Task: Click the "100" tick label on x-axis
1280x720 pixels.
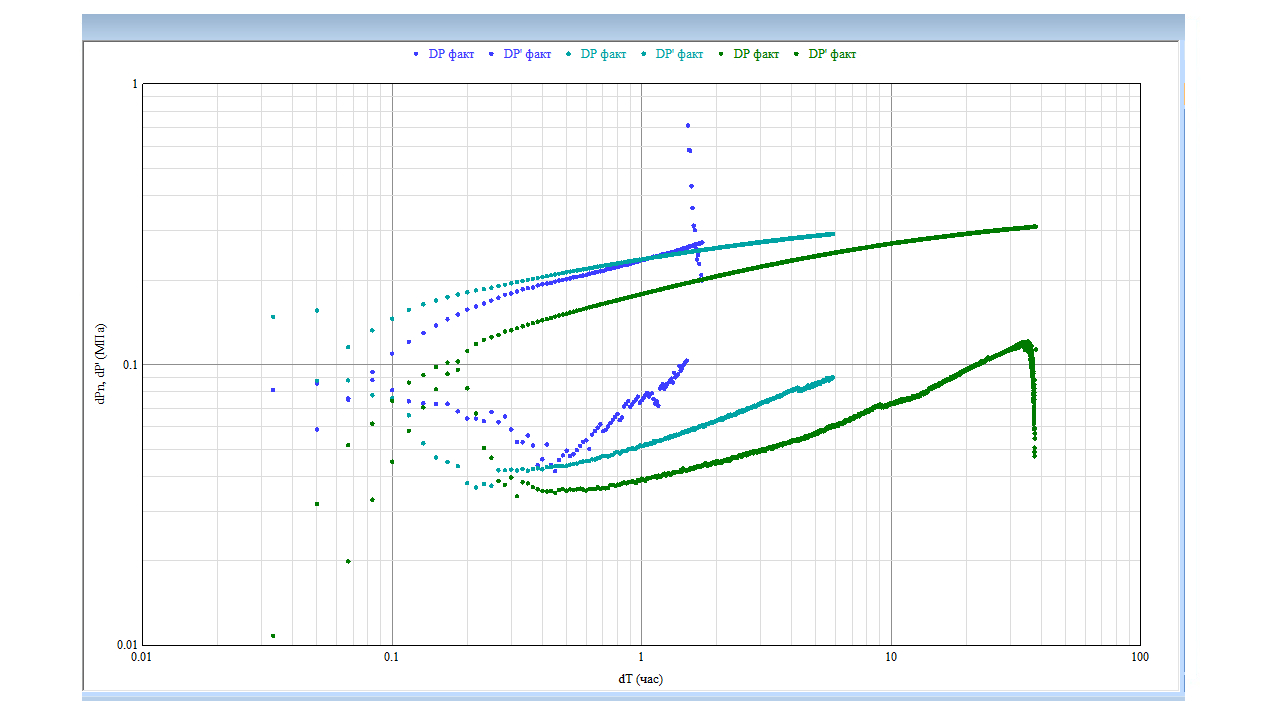Action: [x=1138, y=657]
